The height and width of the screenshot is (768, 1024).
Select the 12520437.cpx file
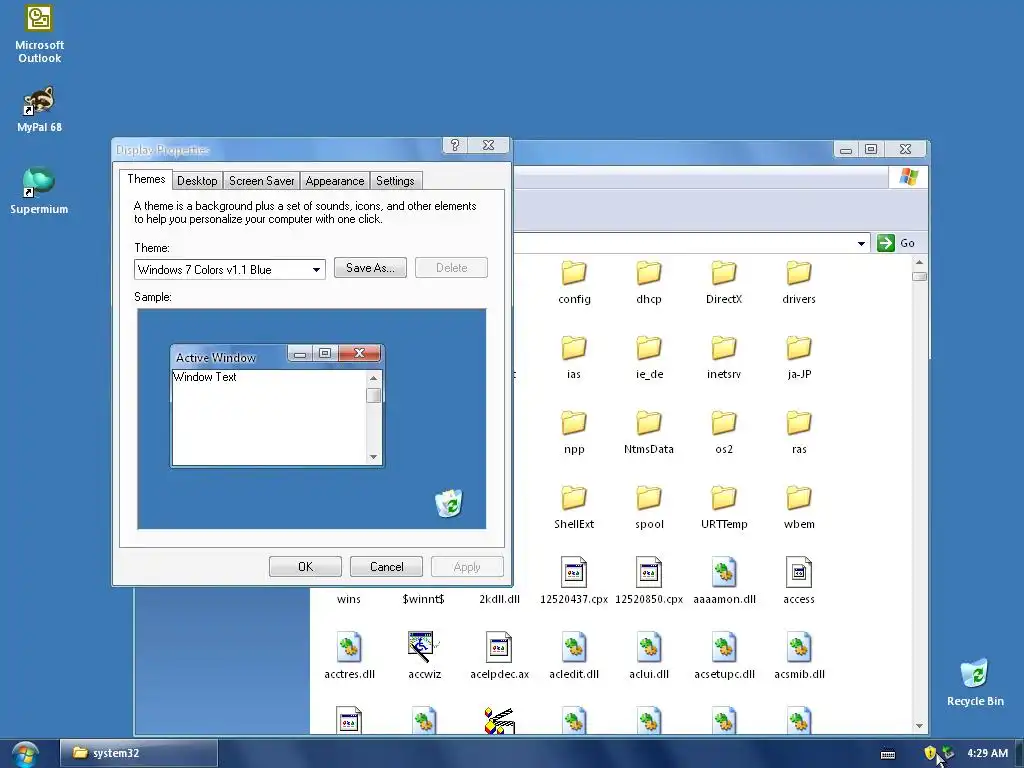574,581
